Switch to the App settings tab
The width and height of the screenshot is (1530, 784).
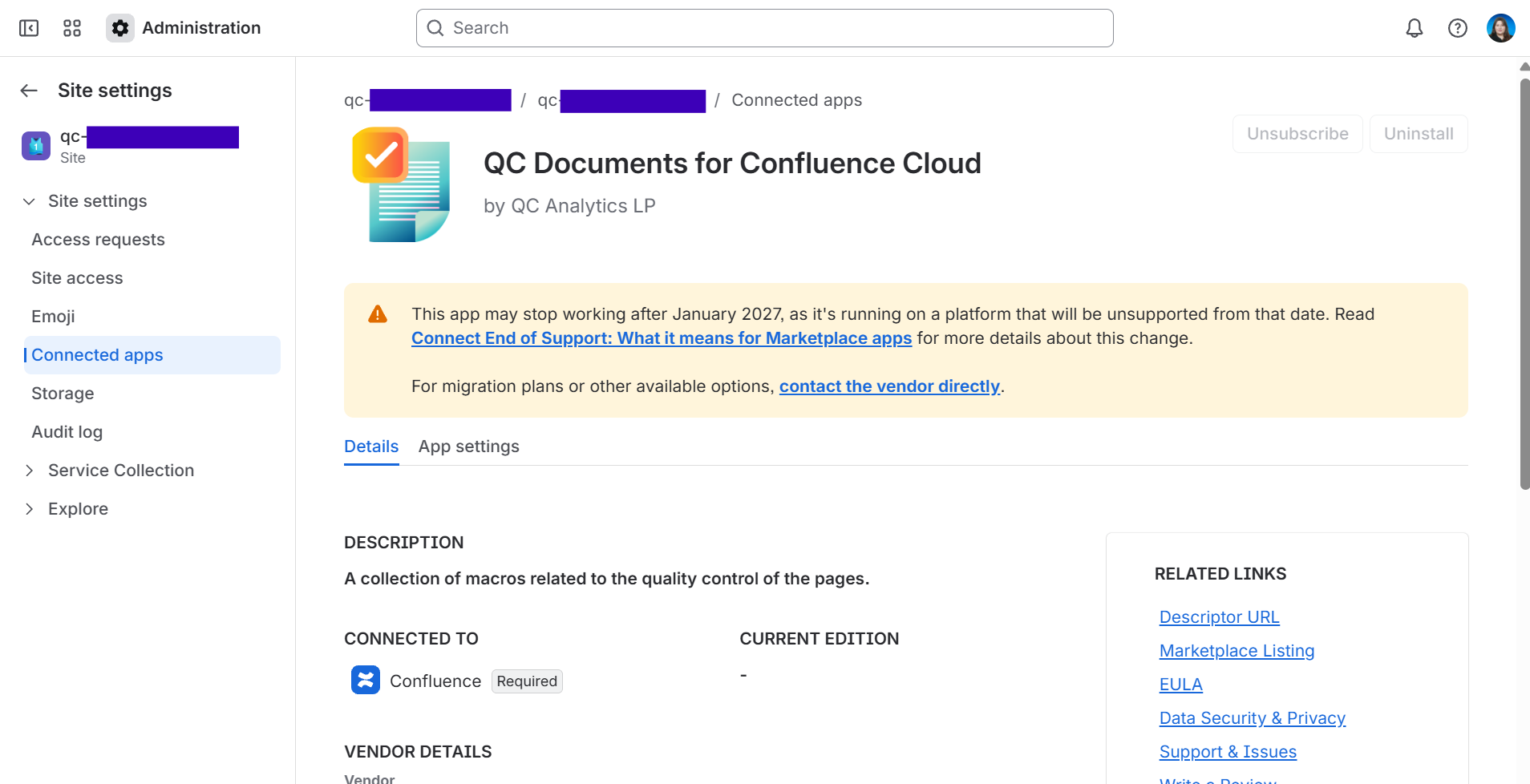point(468,447)
